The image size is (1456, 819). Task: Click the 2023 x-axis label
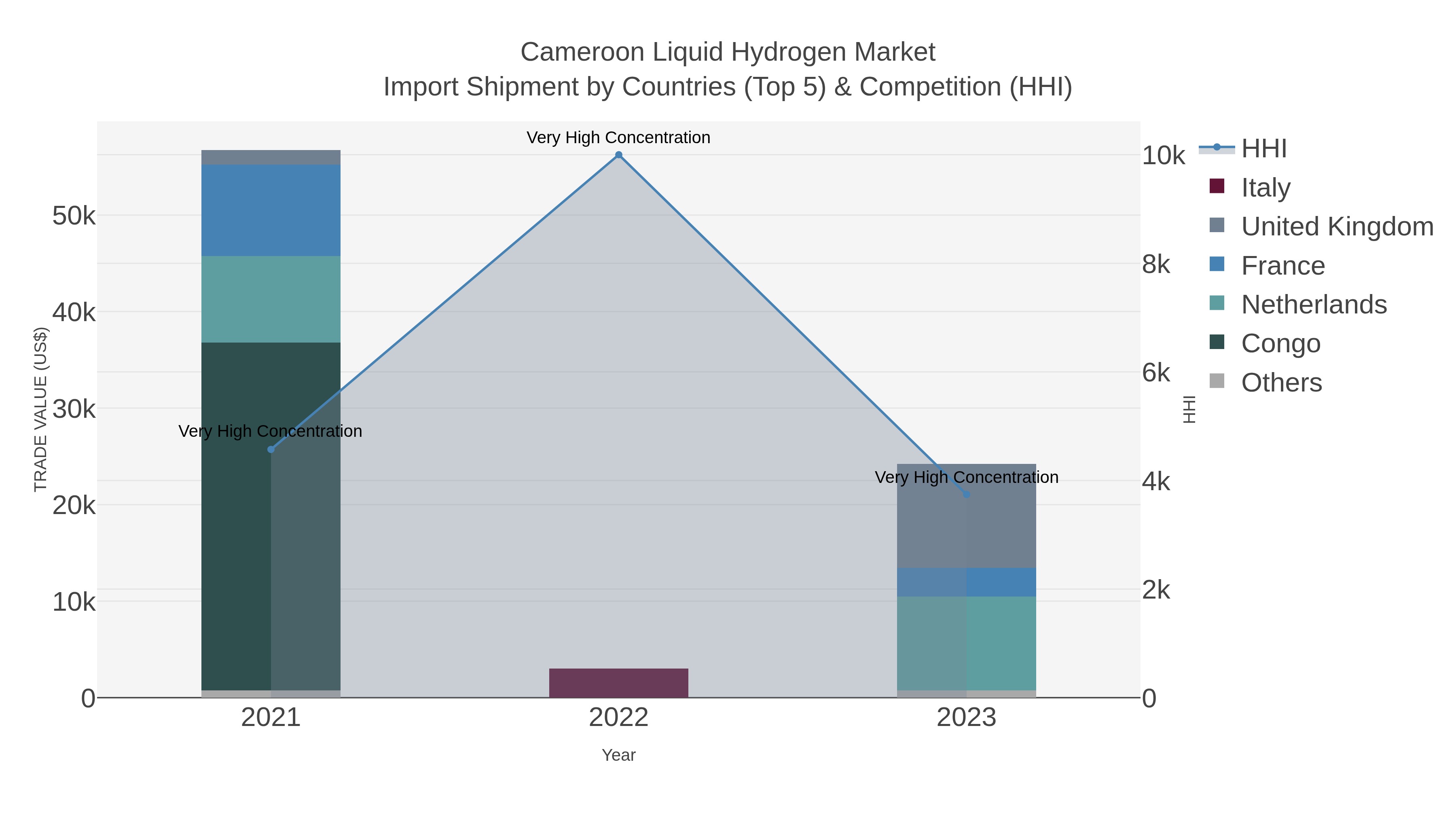(967, 718)
